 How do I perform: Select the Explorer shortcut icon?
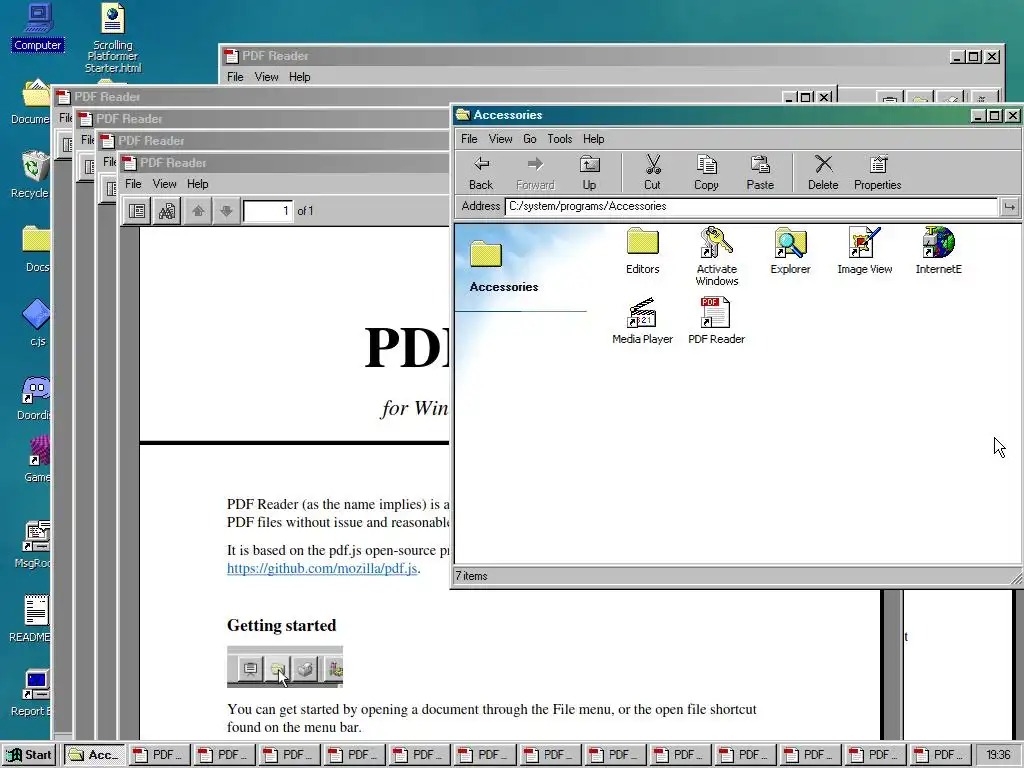pos(790,251)
